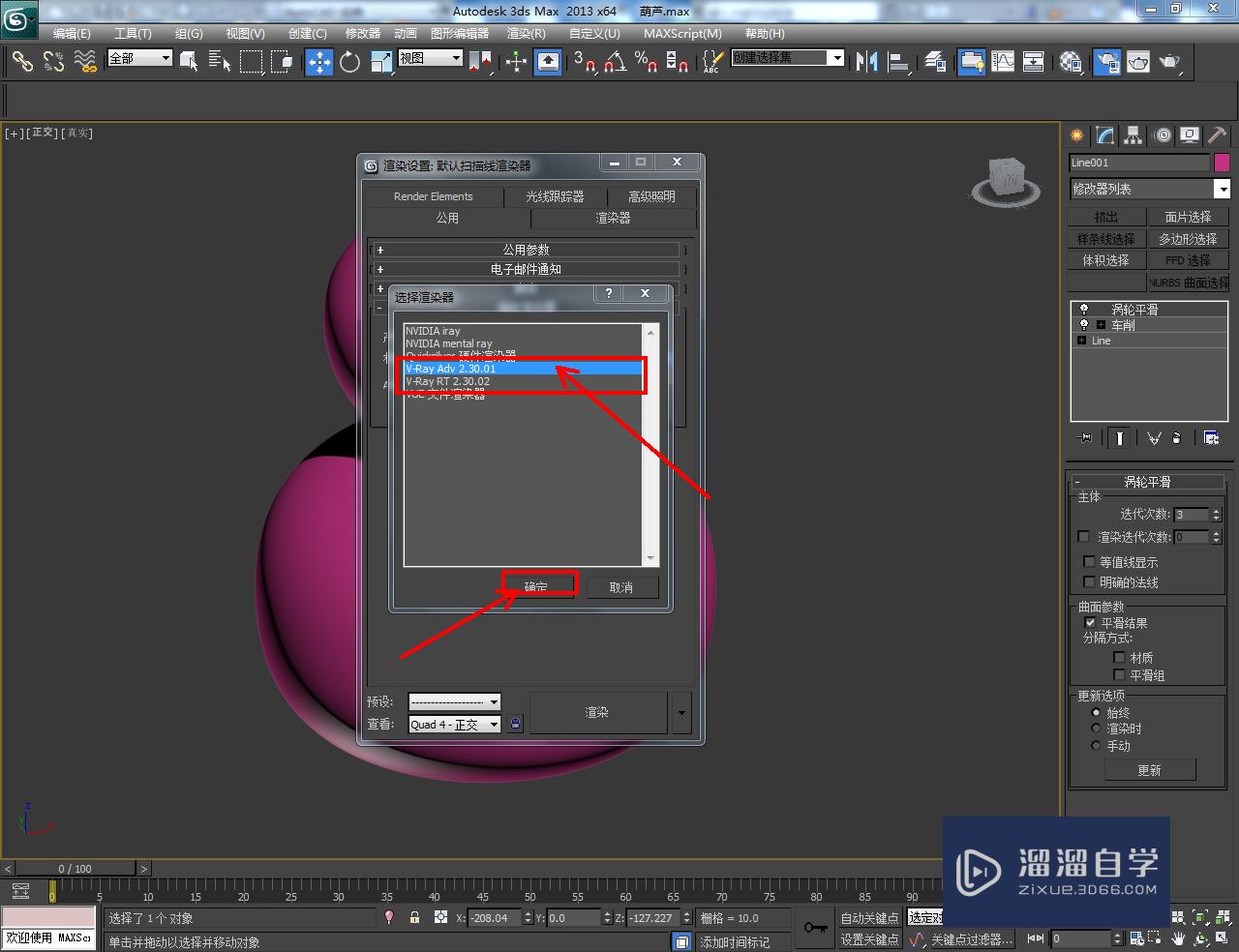Click the 渲染 button in render setup
1239x952 pixels.
tap(597, 712)
